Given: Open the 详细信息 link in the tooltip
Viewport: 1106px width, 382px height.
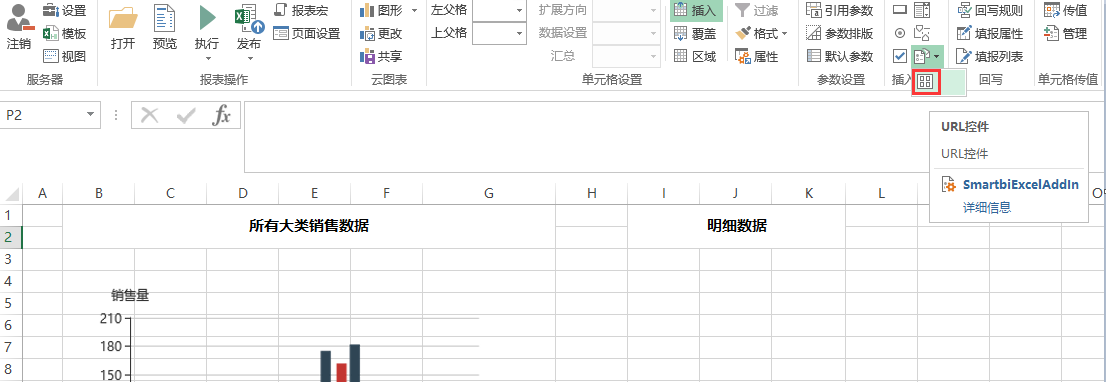Looking at the screenshot, I should coord(987,207).
